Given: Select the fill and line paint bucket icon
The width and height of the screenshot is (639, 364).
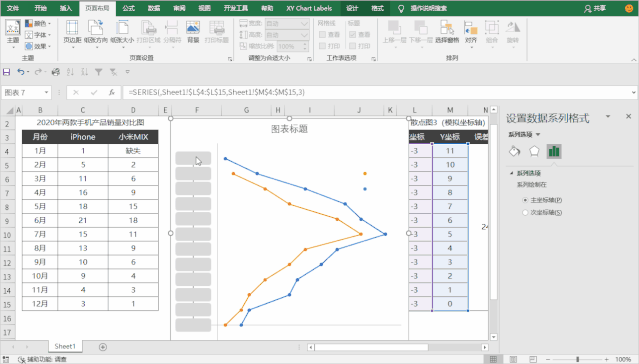Looking at the screenshot, I should pos(514,151).
